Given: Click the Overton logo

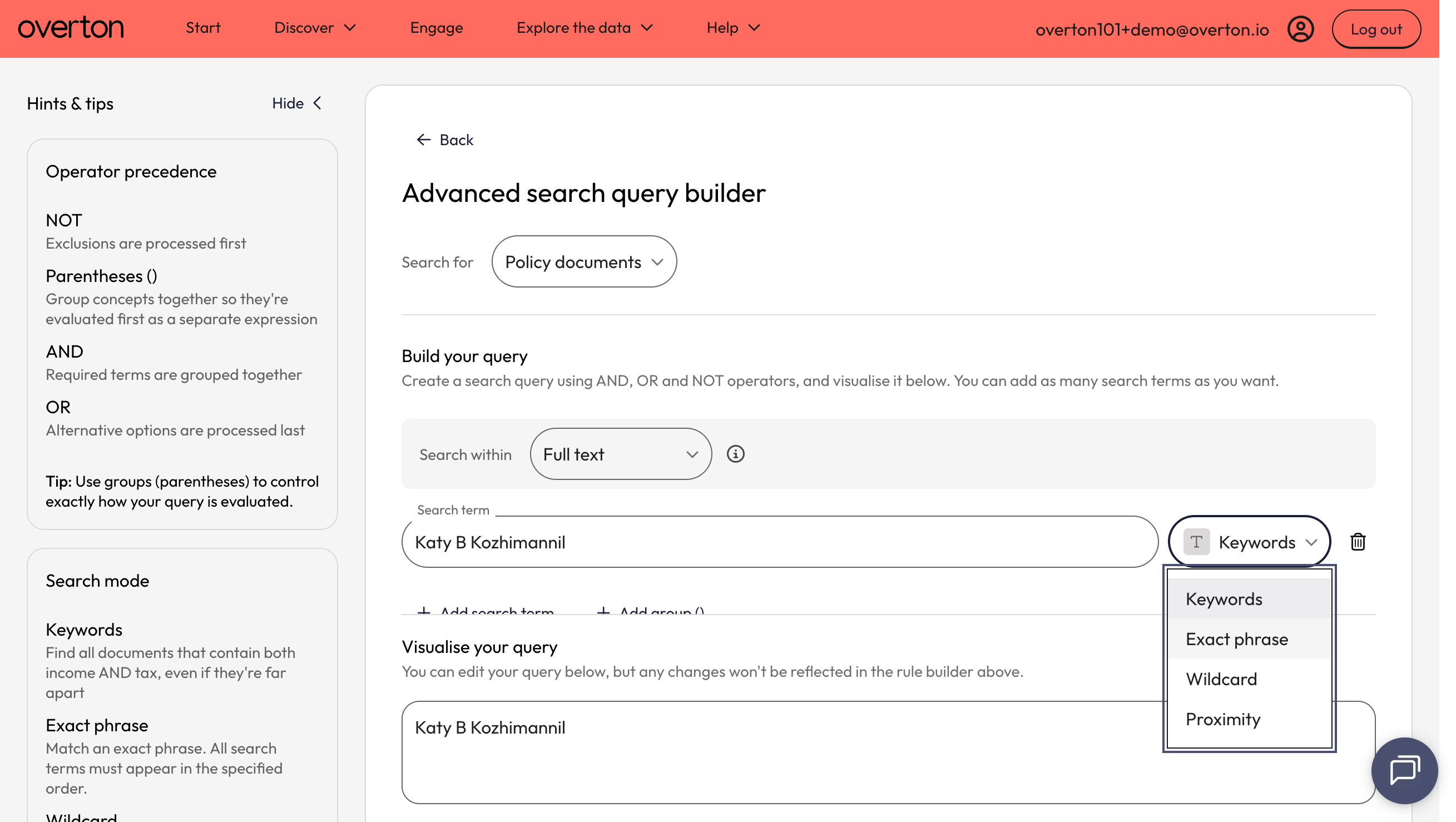Looking at the screenshot, I should [x=71, y=28].
